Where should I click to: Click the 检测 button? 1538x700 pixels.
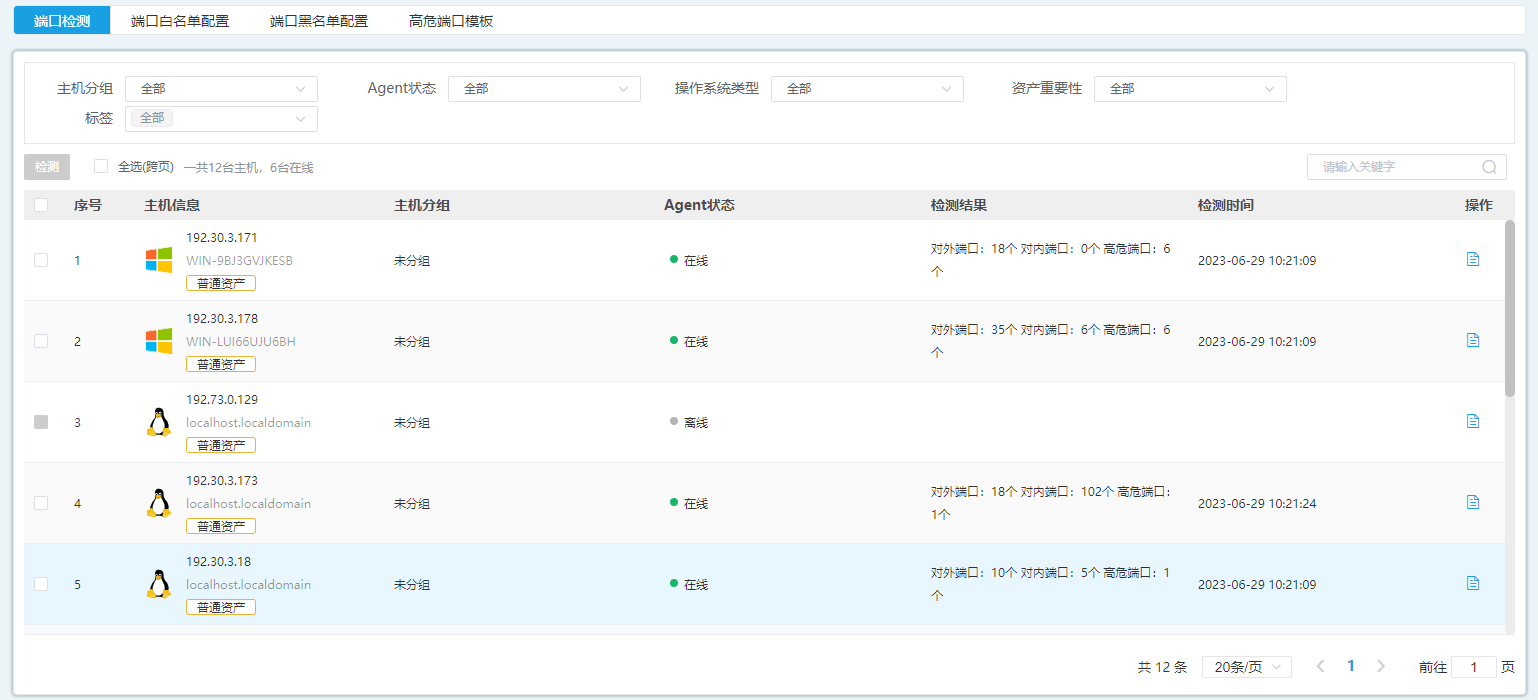[x=47, y=167]
